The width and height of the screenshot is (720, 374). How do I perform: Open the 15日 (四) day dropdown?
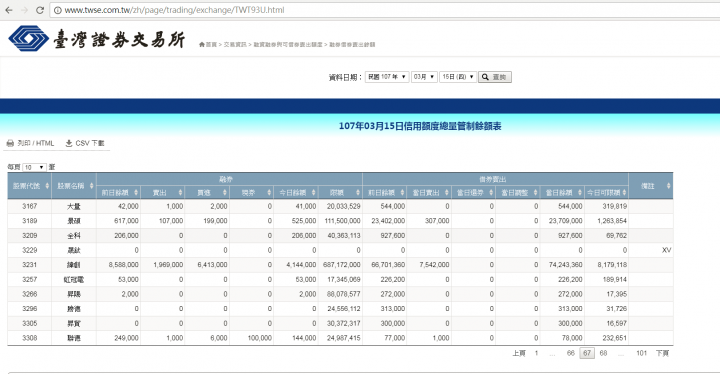(458, 77)
